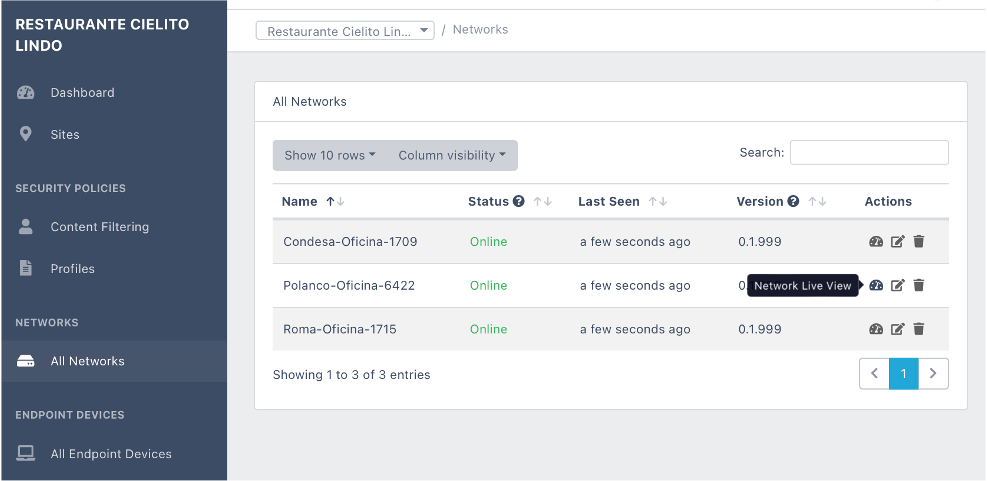This screenshot has width=987, height=481.
Task: Click the Sites location pin icon
Action: [25, 134]
